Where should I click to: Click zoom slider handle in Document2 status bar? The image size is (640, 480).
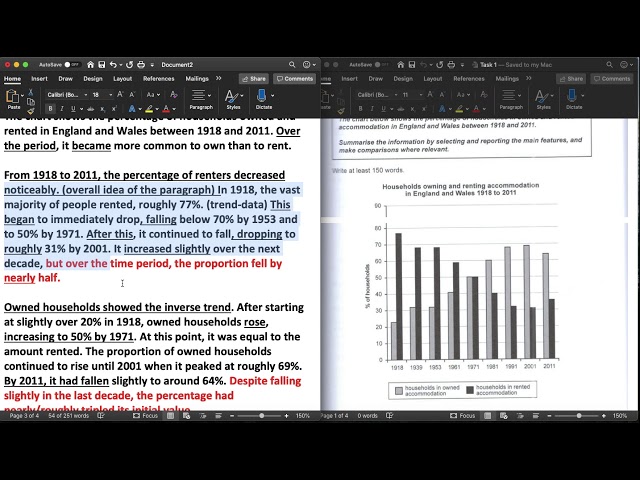click(x=261, y=416)
